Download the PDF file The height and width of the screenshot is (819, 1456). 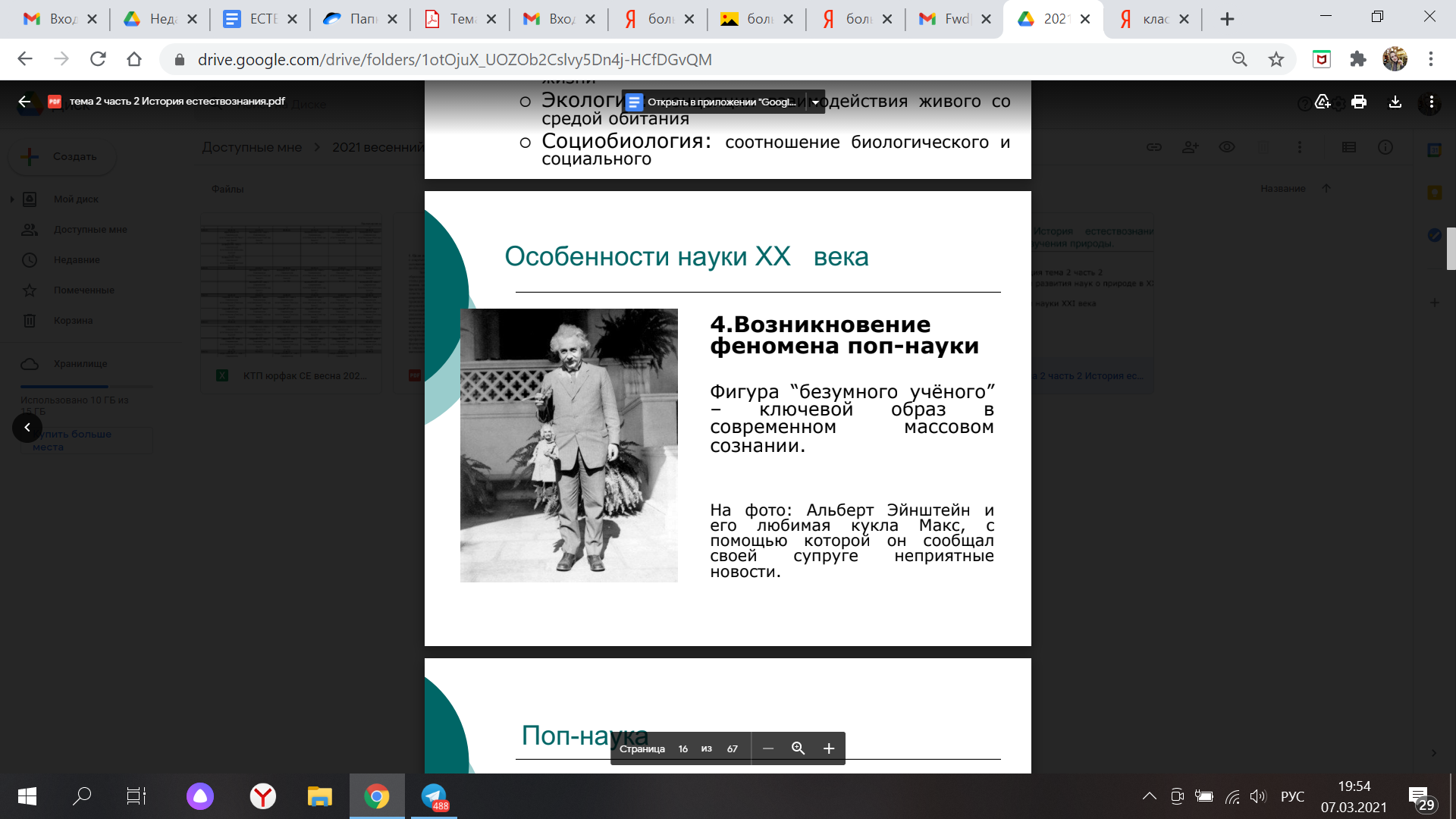(1395, 102)
